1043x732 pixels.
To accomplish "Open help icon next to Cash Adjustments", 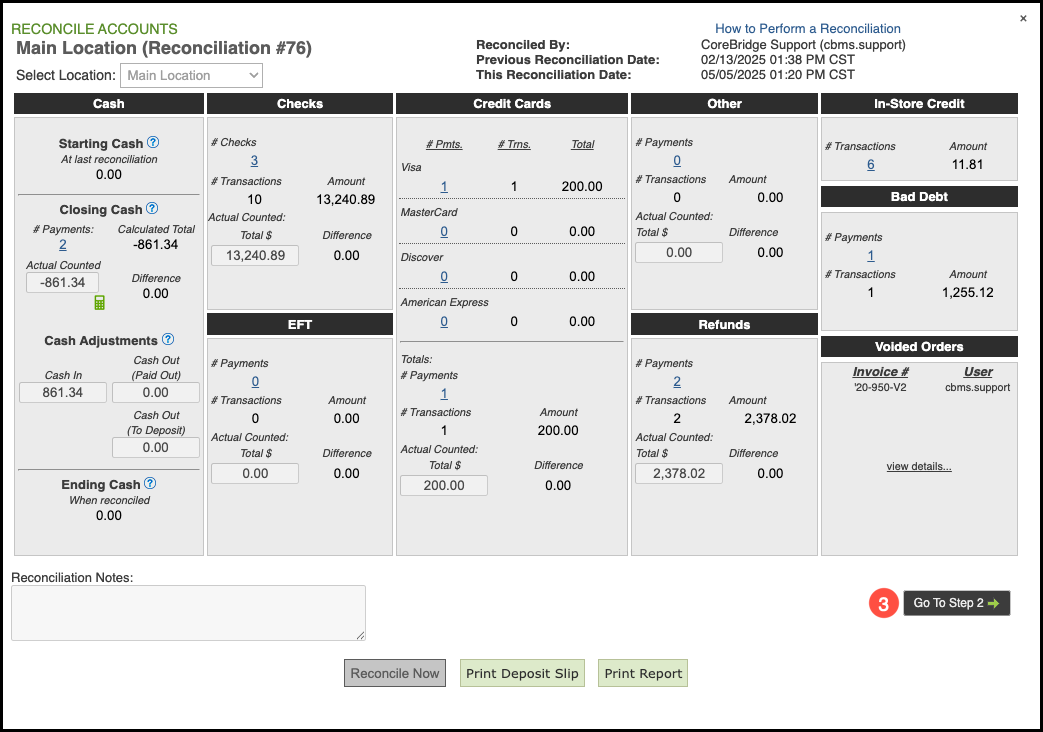I will pos(168,339).
